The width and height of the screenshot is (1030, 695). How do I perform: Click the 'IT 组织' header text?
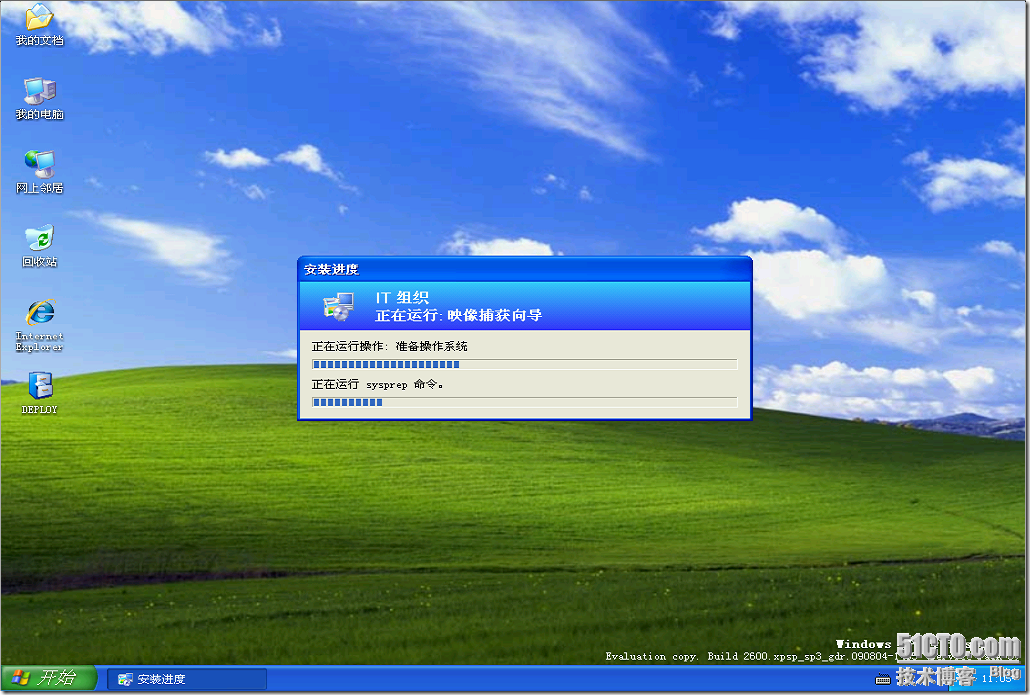(402, 298)
